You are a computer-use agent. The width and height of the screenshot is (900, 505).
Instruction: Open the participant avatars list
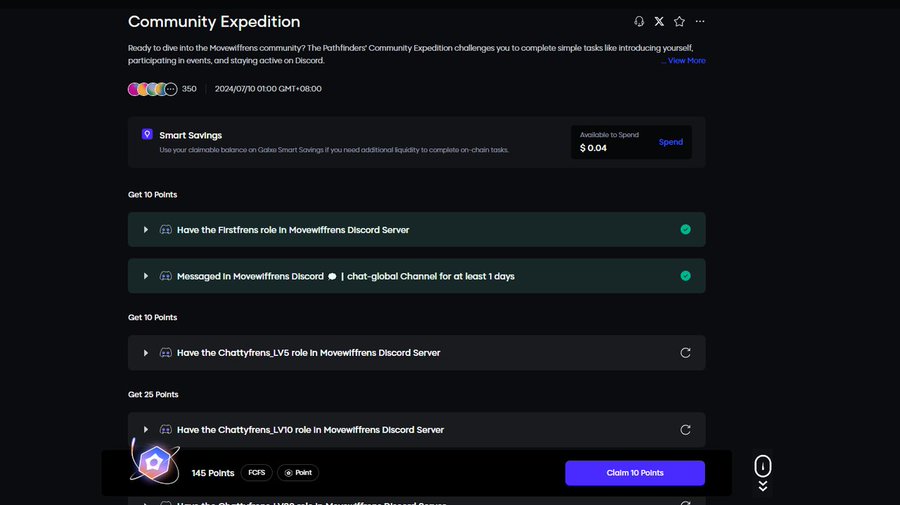point(152,89)
